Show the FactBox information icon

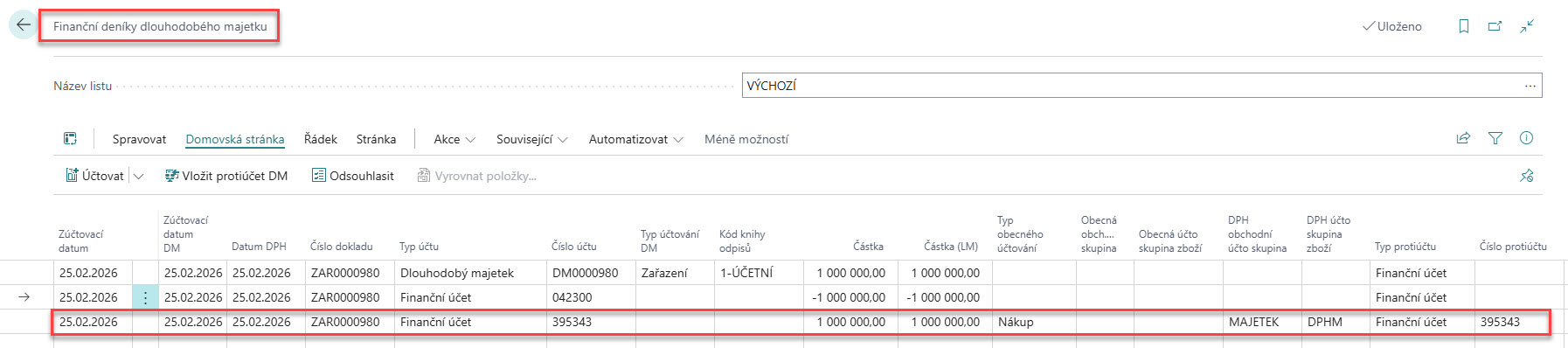click(1526, 138)
